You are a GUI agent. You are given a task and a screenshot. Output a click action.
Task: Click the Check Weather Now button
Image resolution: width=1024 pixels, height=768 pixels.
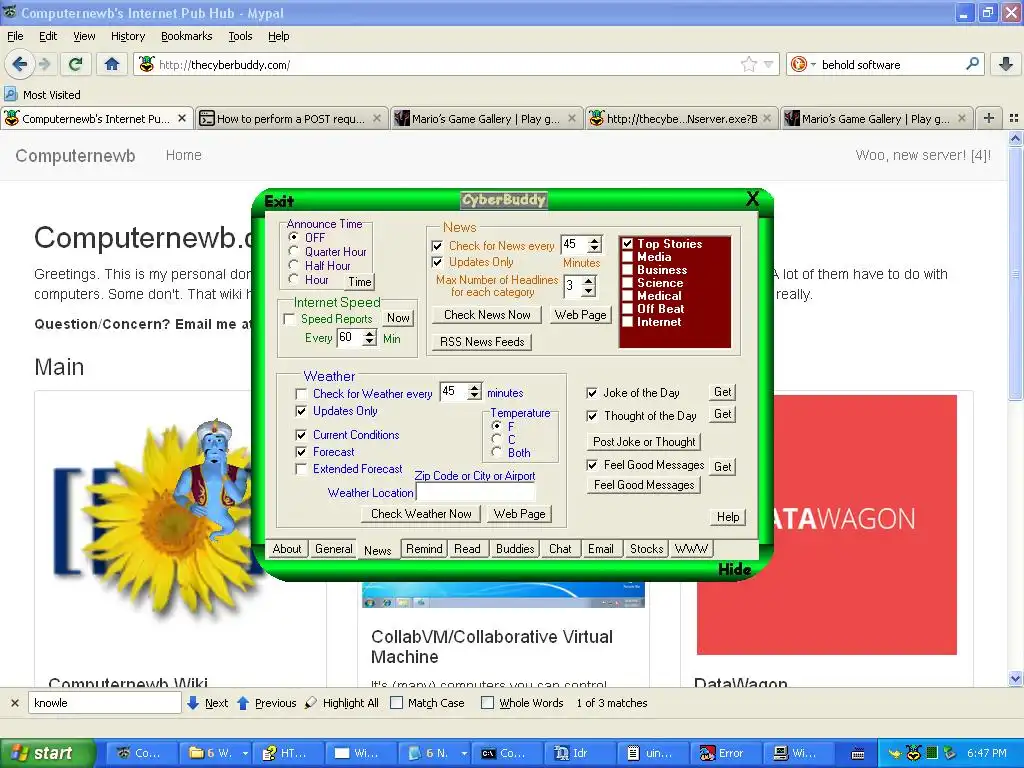tap(421, 514)
